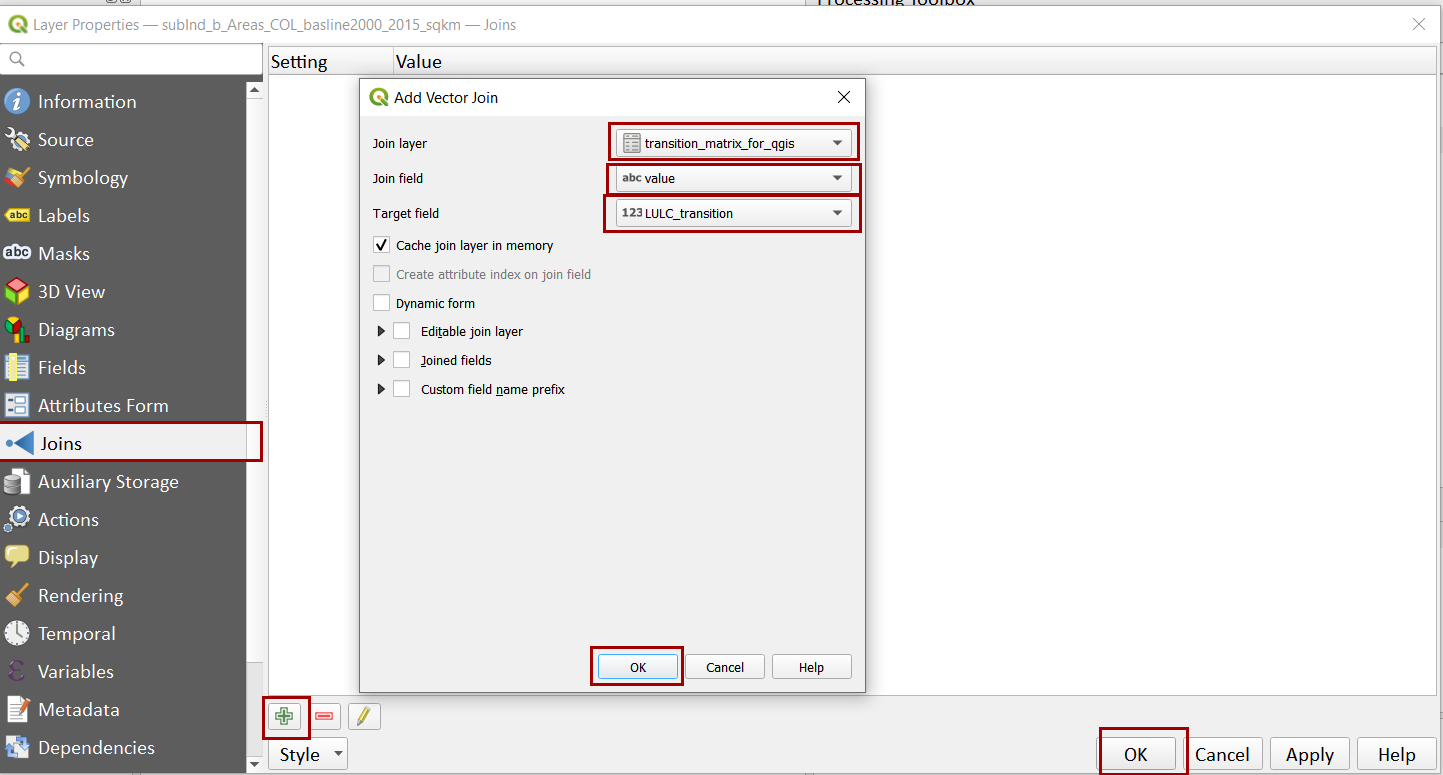
Task: Click the Rendering brush icon
Action: [x=17, y=595]
